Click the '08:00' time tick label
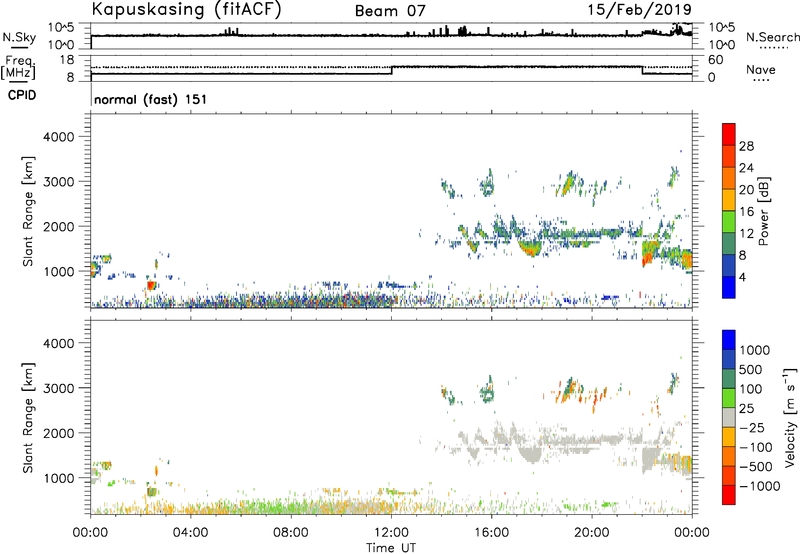 (290, 533)
